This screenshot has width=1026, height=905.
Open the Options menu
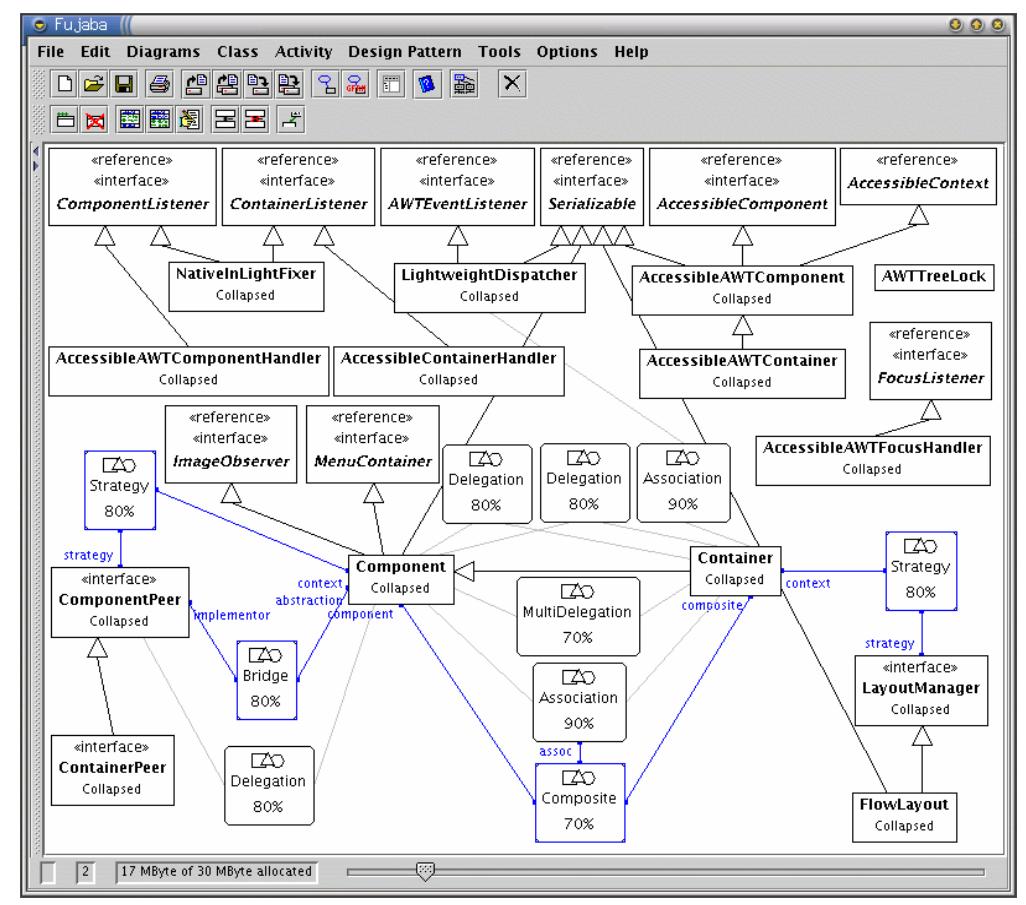click(567, 52)
